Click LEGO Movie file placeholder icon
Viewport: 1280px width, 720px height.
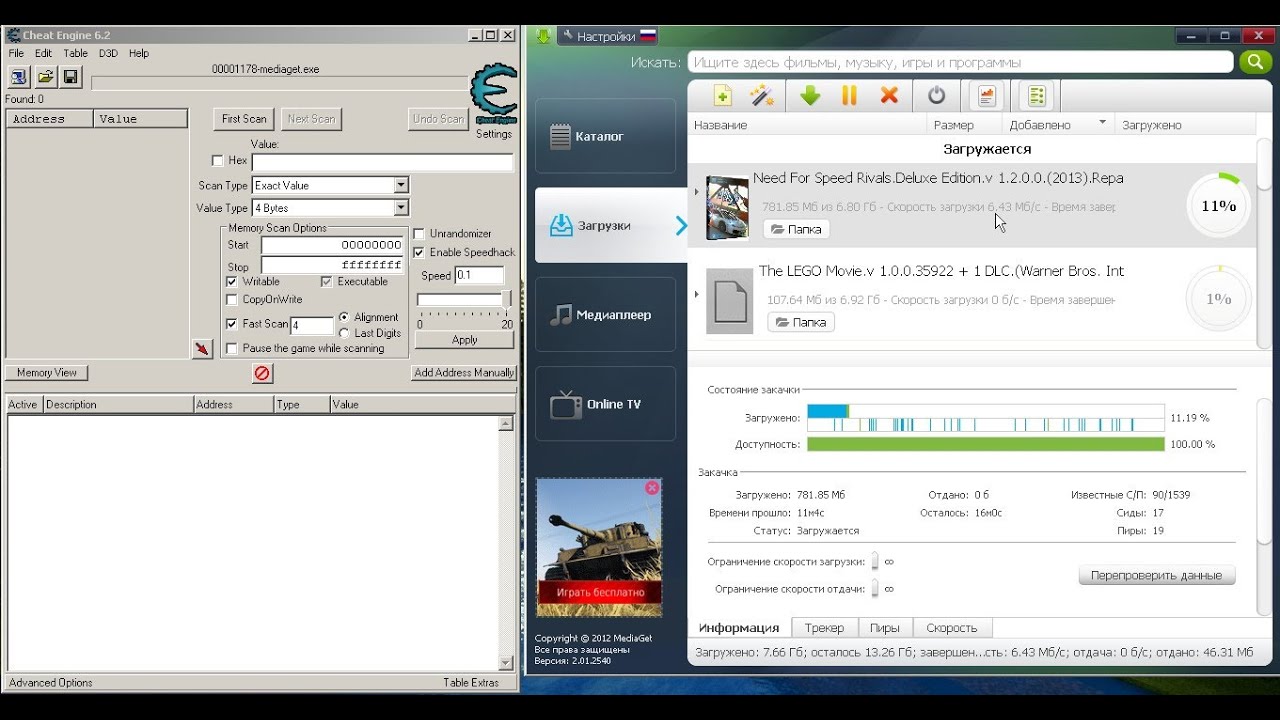coord(729,301)
